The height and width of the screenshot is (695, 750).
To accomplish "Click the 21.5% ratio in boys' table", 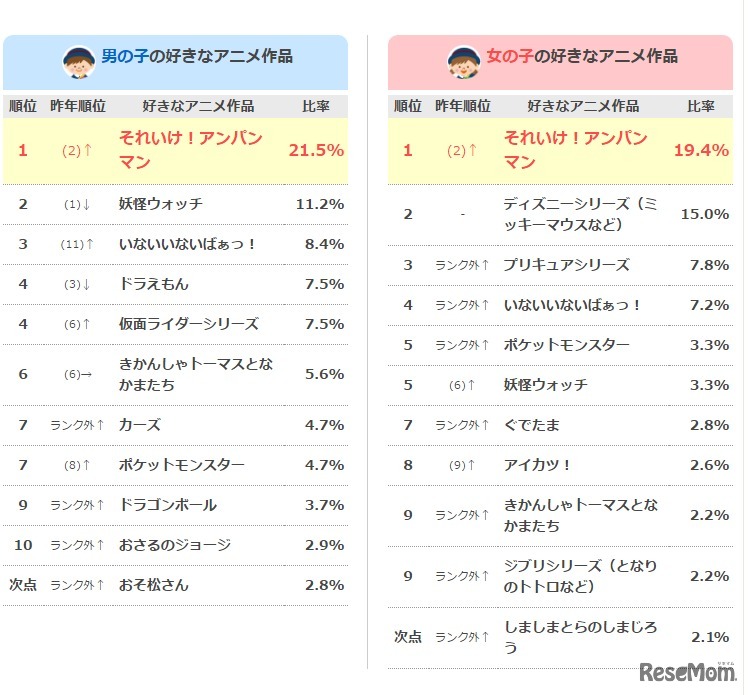I will coord(316,150).
